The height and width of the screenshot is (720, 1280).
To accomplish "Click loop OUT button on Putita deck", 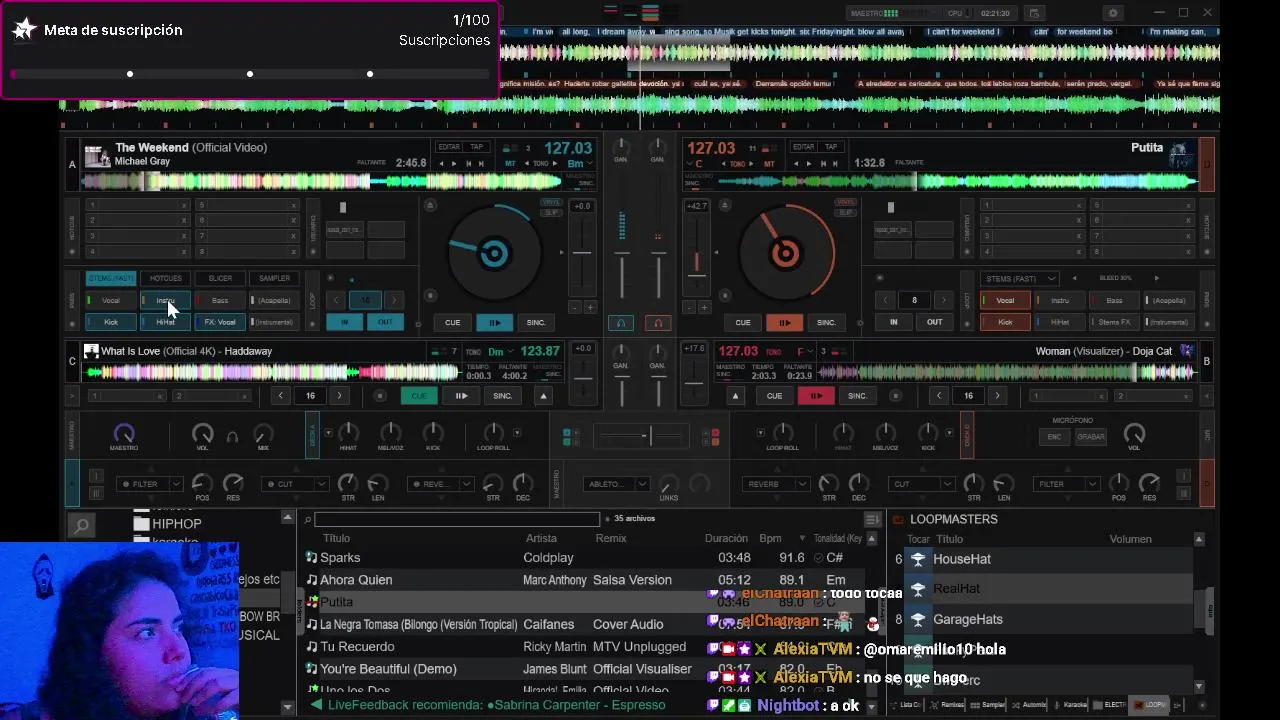I will 934,322.
